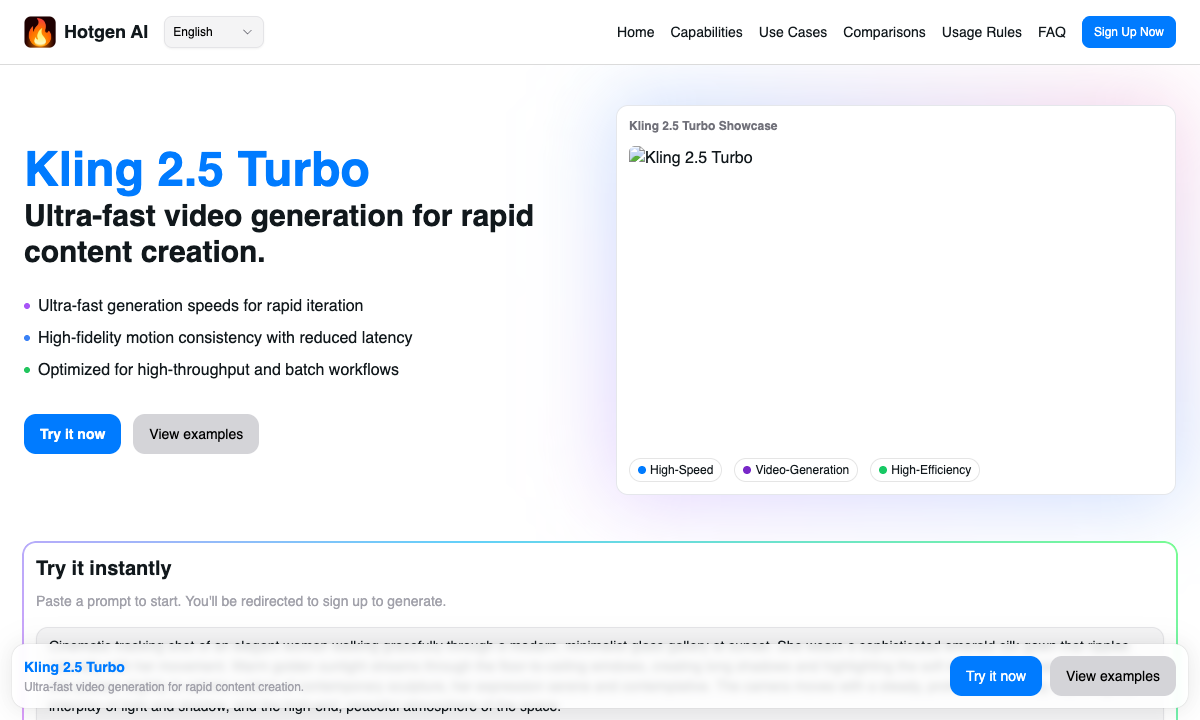Click the purple Video-Generation dot icon
This screenshot has height=720, width=1200.
[x=747, y=470]
